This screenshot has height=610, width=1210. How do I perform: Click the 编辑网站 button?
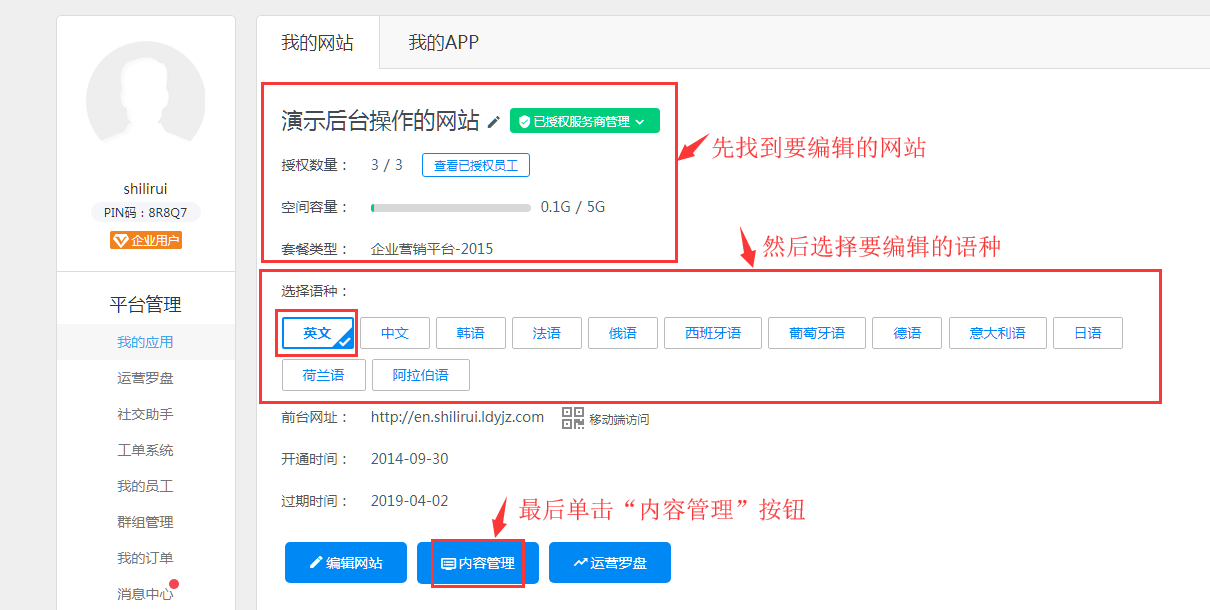346,563
